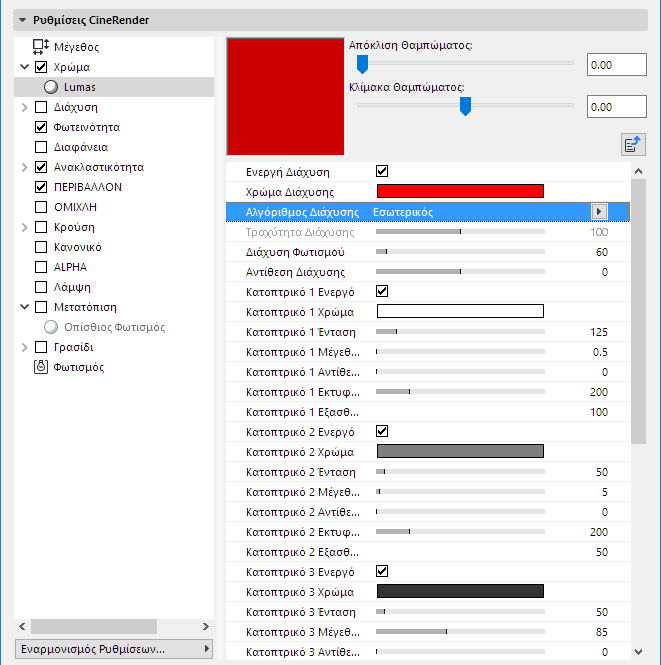
Task: Click the Αντίθεση Διάχυσης slider
Action: pyautogui.click(x=460, y=271)
